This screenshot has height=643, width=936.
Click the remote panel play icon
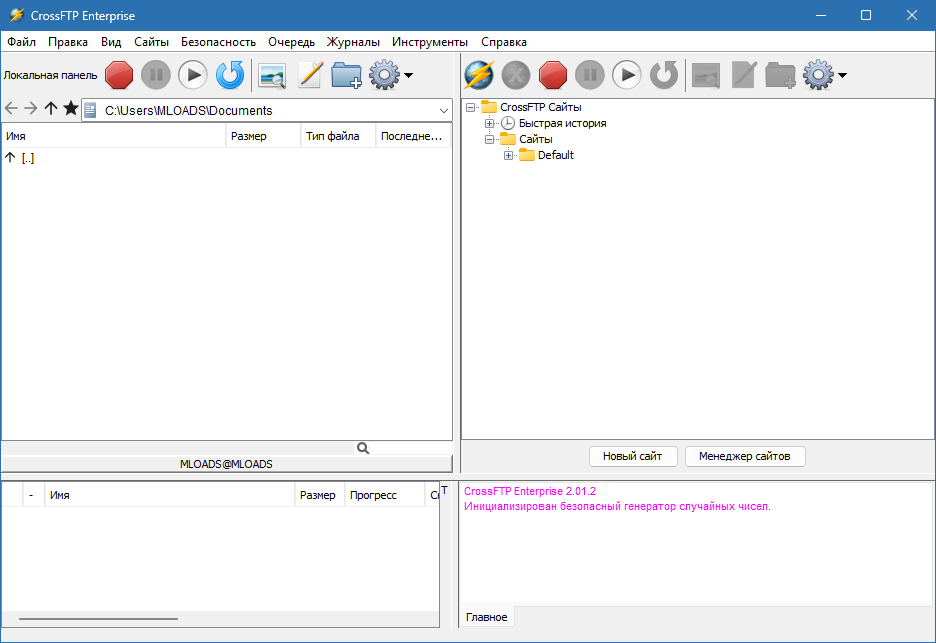click(627, 75)
